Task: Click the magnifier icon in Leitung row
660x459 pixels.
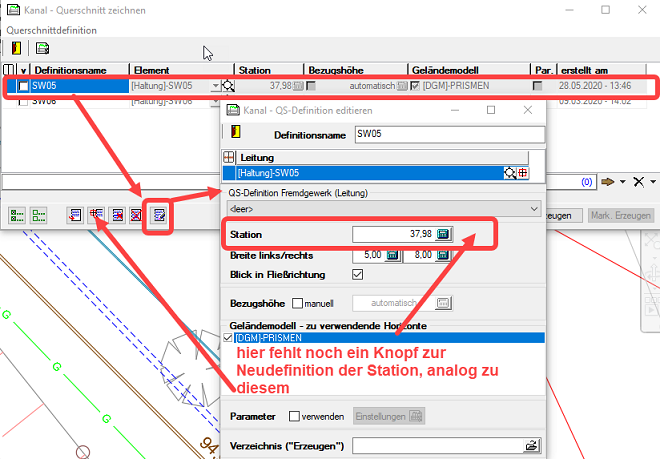Action: pos(511,173)
